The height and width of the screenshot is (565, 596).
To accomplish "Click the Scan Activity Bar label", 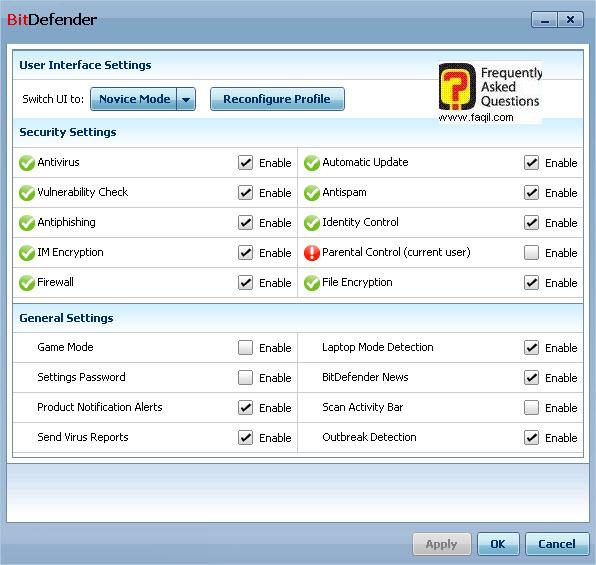I will tap(363, 407).
